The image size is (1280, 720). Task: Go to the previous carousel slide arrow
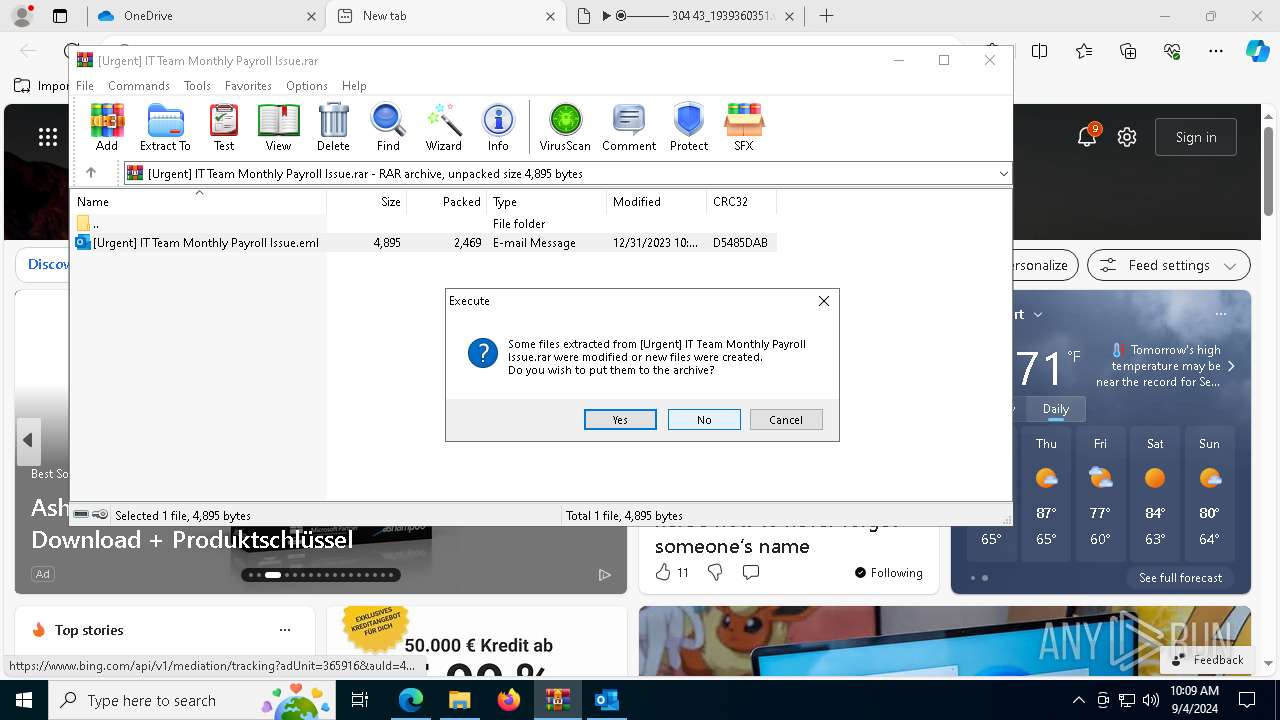point(28,440)
